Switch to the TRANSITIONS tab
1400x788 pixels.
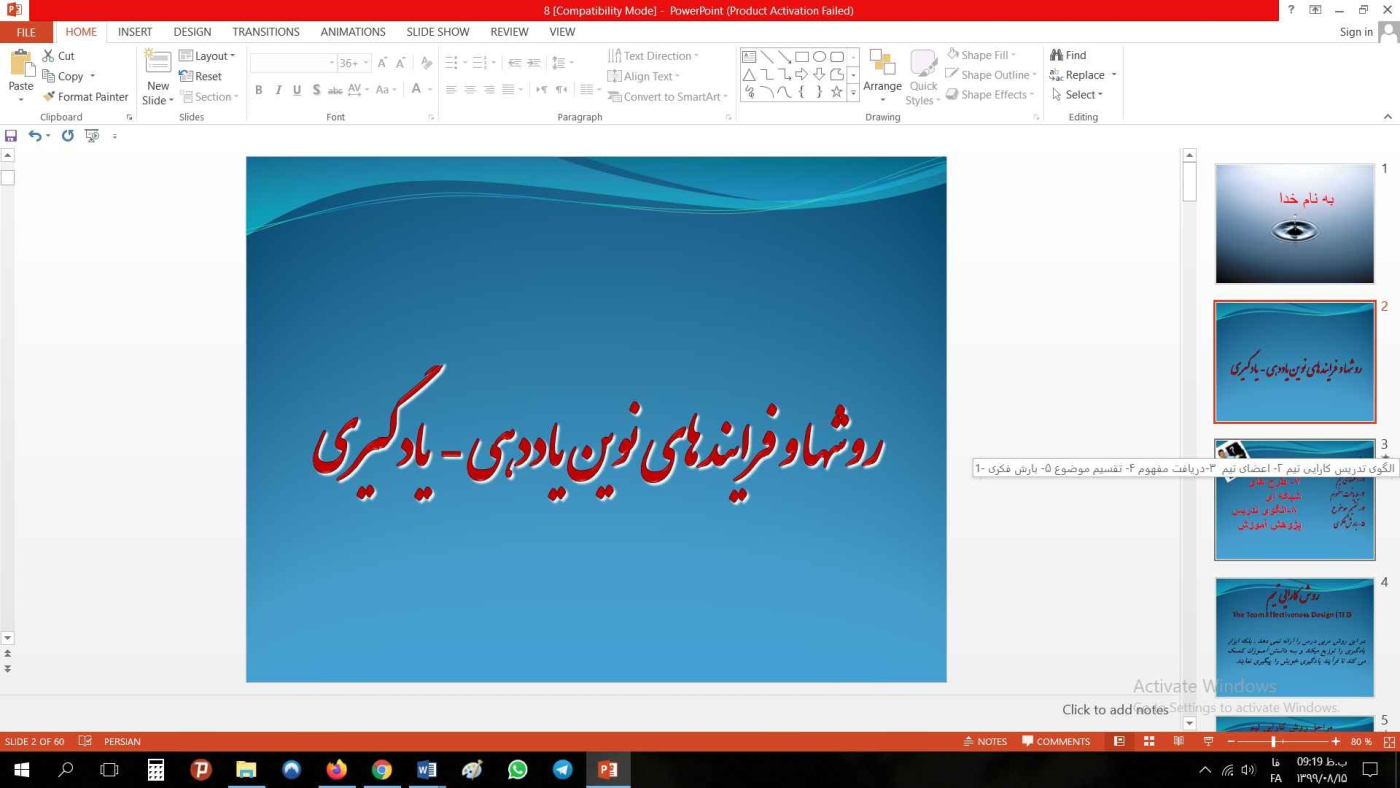[266, 32]
